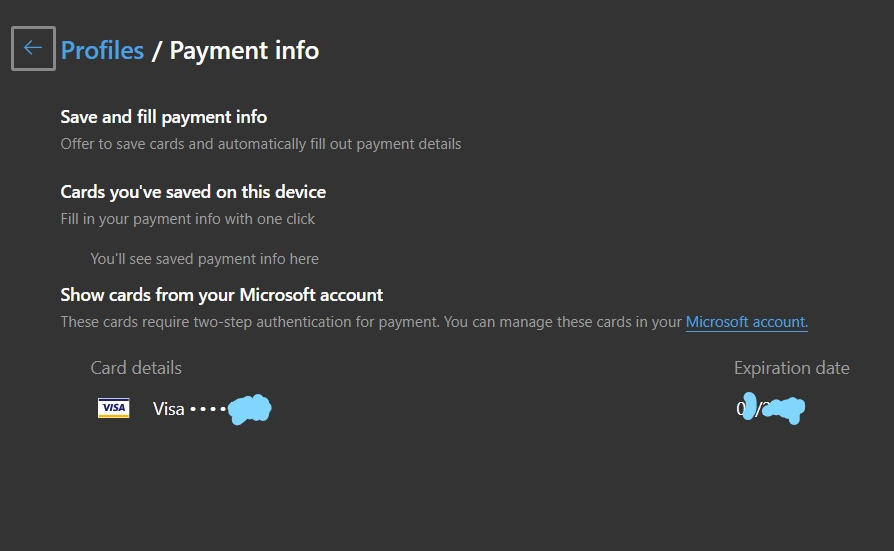
Task: Click the Card details column header
Action: 136,368
